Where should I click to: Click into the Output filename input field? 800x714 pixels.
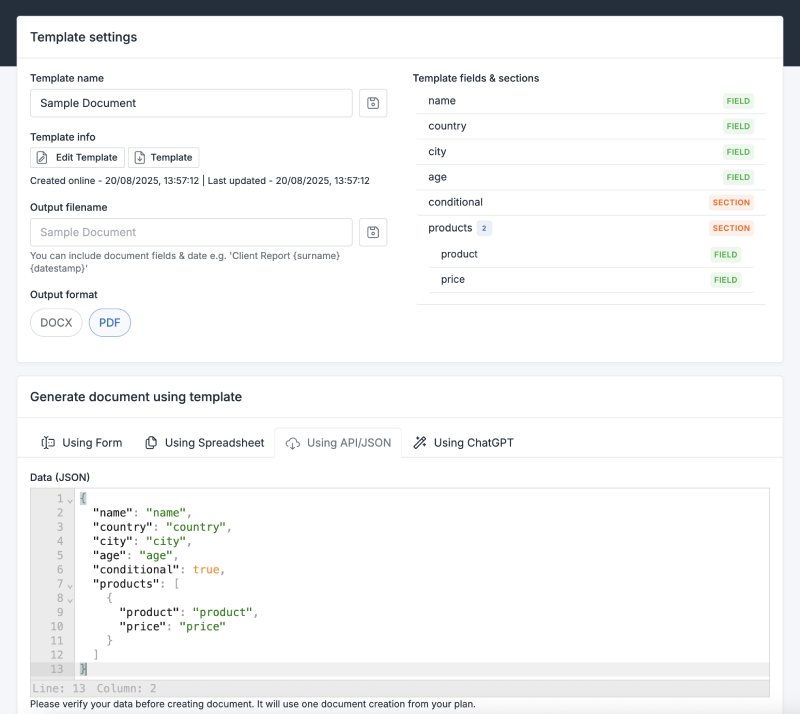point(191,232)
